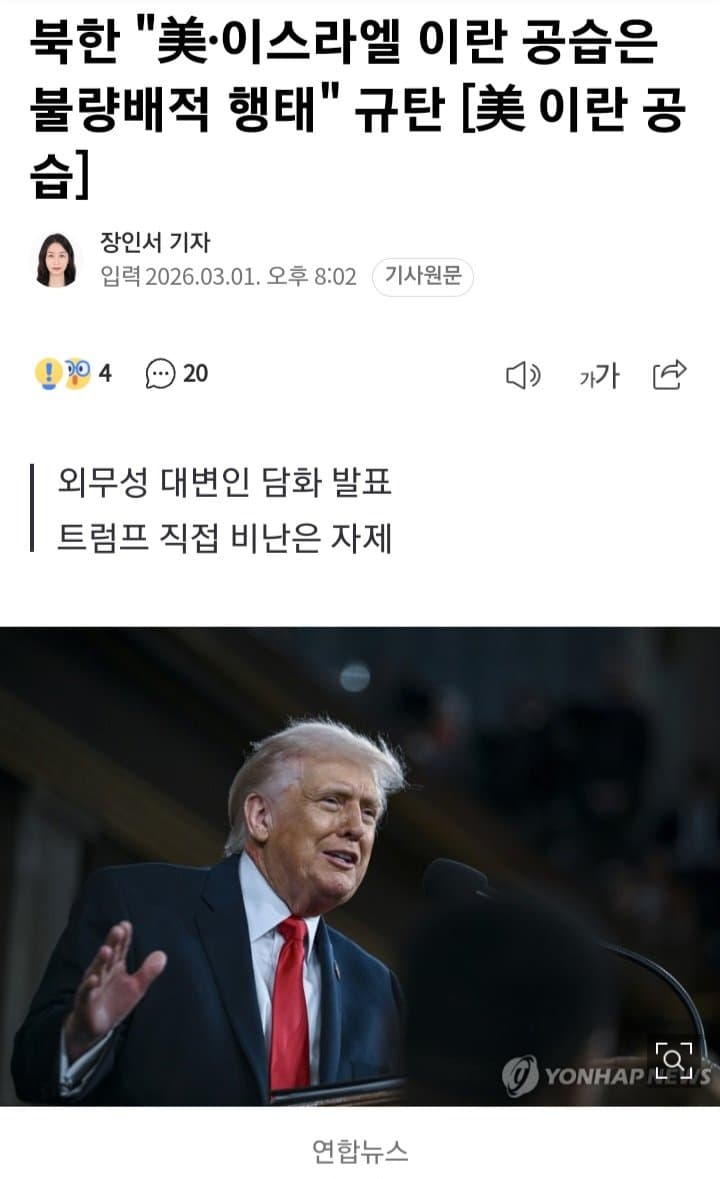The width and height of the screenshot is (720, 1179).
Task: Tap the comment count 20
Action: (195, 374)
